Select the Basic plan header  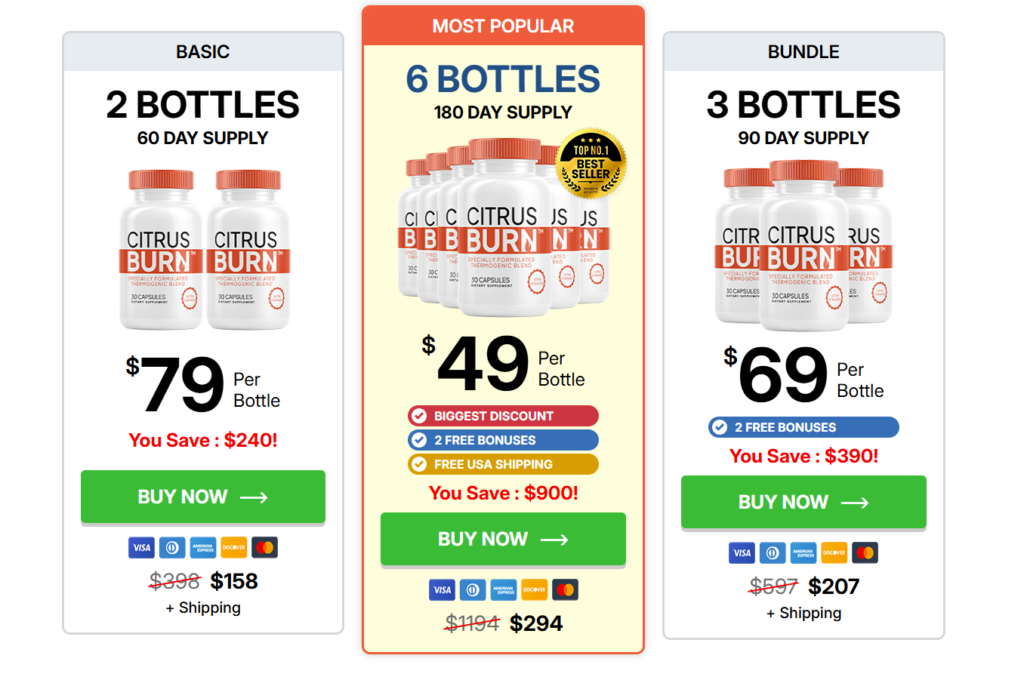tap(202, 51)
